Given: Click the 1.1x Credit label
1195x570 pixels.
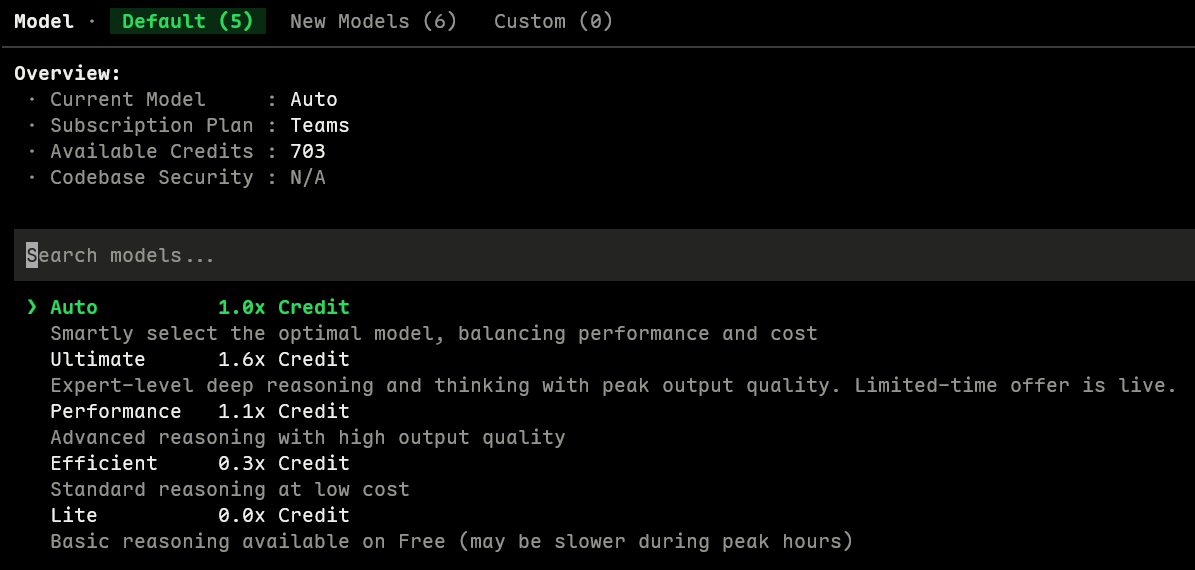Looking at the screenshot, I should coord(284,411).
